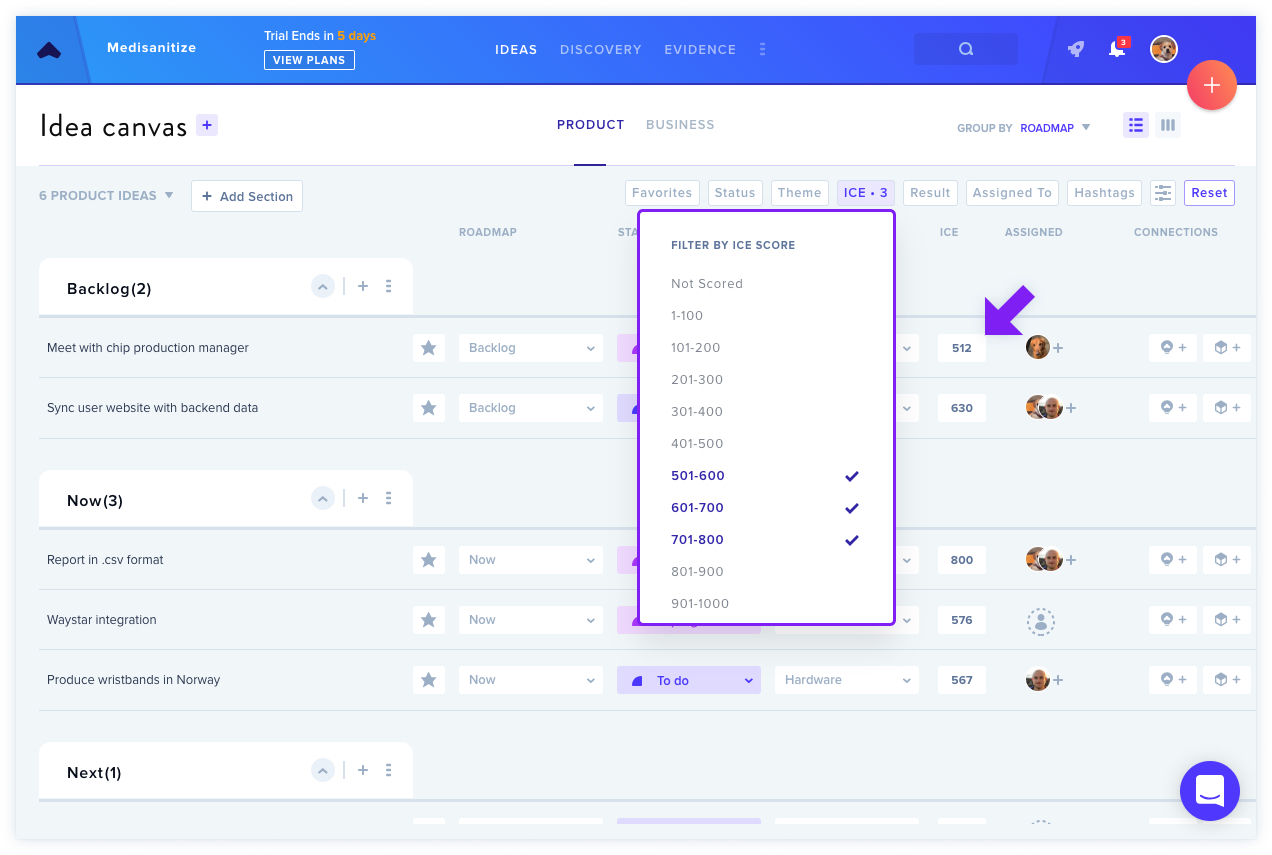Favorite the Waystar integration idea star
This screenshot has width=1272, height=855.
[x=429, y=620]
